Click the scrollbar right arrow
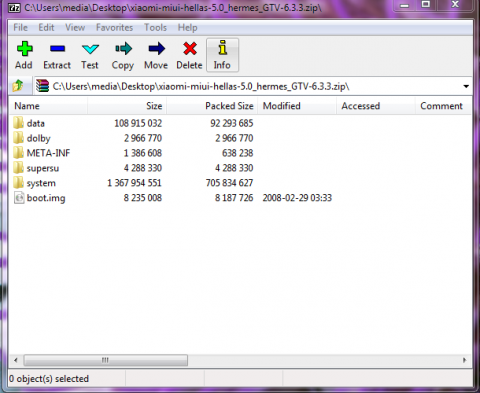This screenshot has width=480, height=393. pos(465,360)
